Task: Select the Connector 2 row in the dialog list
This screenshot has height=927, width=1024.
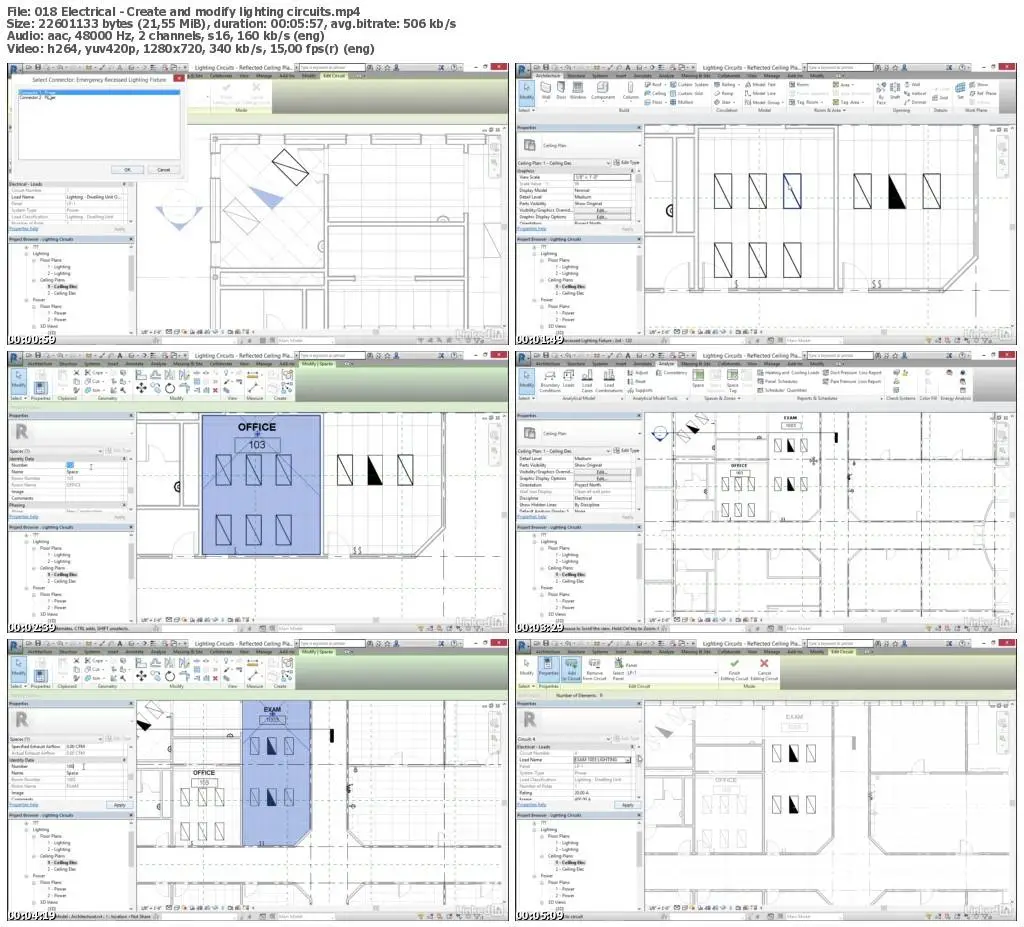Action: (98, 98)
